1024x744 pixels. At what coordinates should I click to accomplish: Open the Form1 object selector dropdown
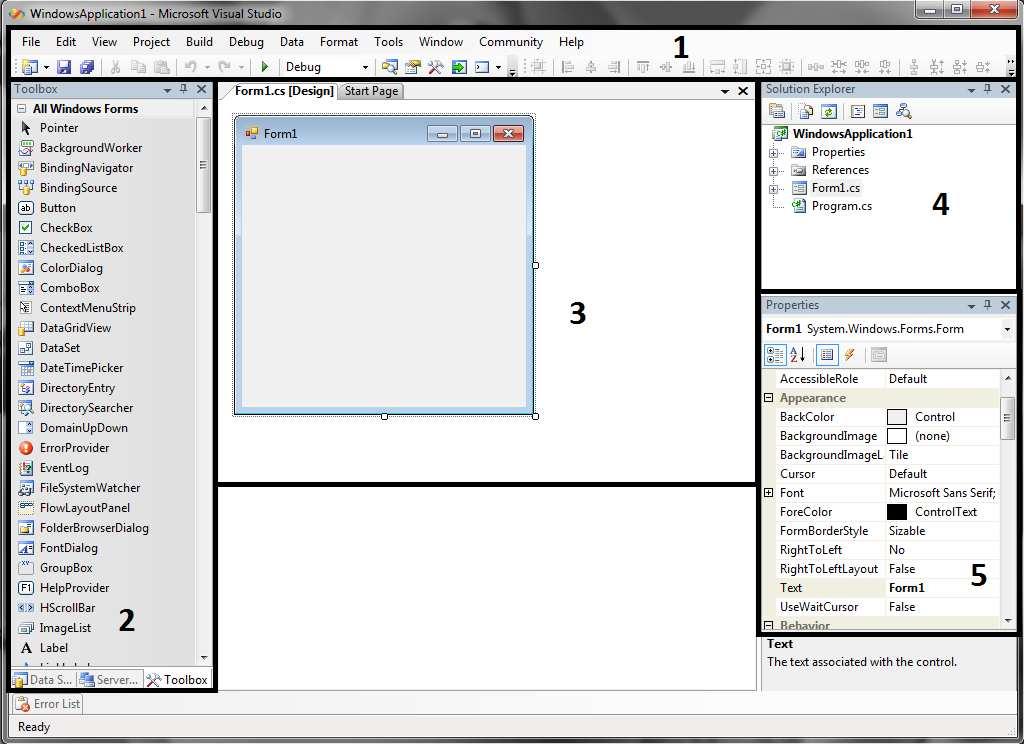1007,329
